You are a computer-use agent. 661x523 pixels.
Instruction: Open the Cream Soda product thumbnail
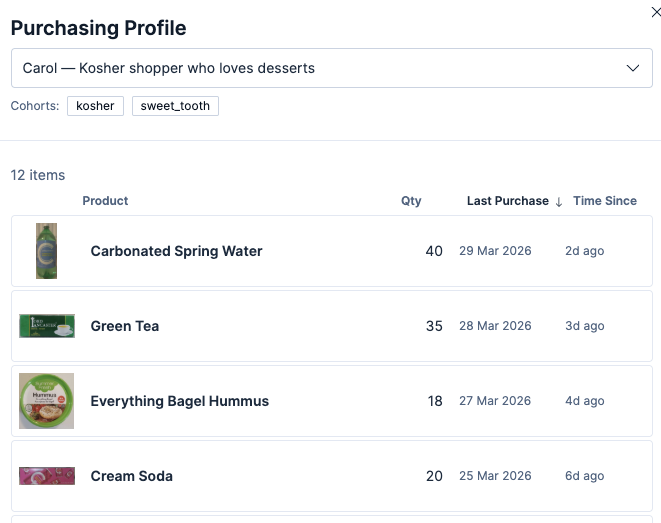47,476
